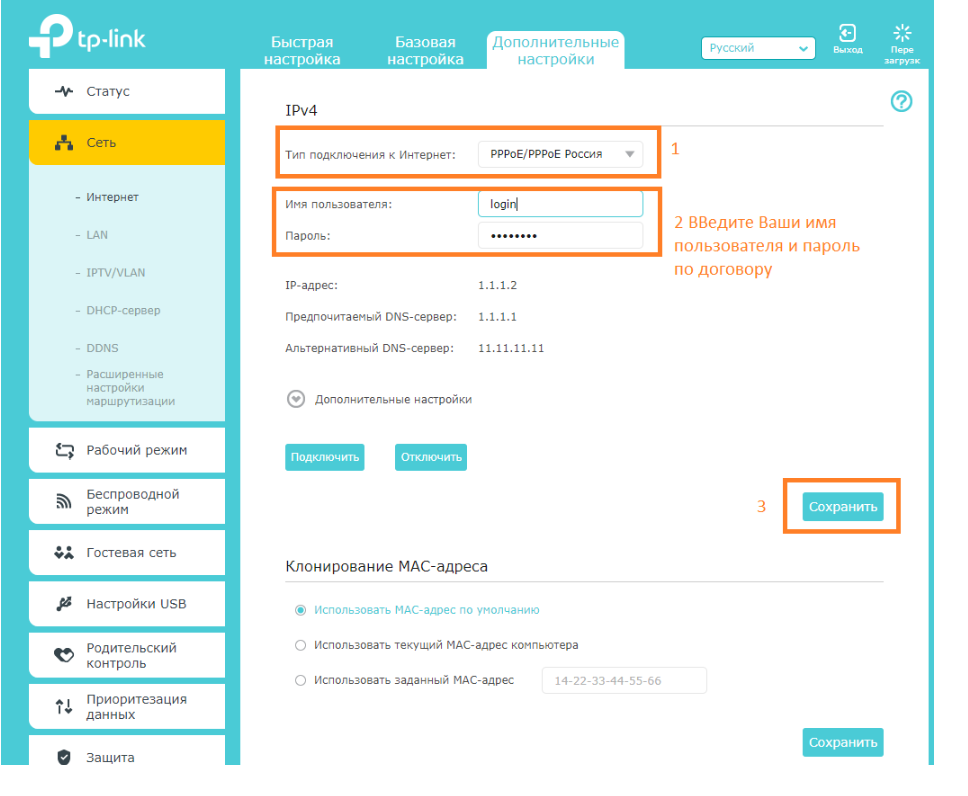Image resolution: width=968 pixels, height=796 pixels.
Task: Click the Настройки USB icon
Action: point(64,604)
